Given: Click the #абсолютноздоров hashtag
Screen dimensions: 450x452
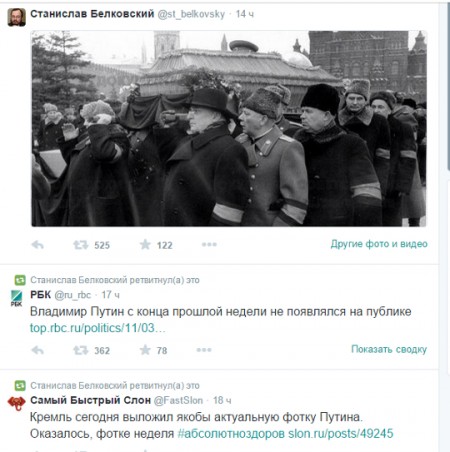Looking at the screenshot, I should coord(231,434).
